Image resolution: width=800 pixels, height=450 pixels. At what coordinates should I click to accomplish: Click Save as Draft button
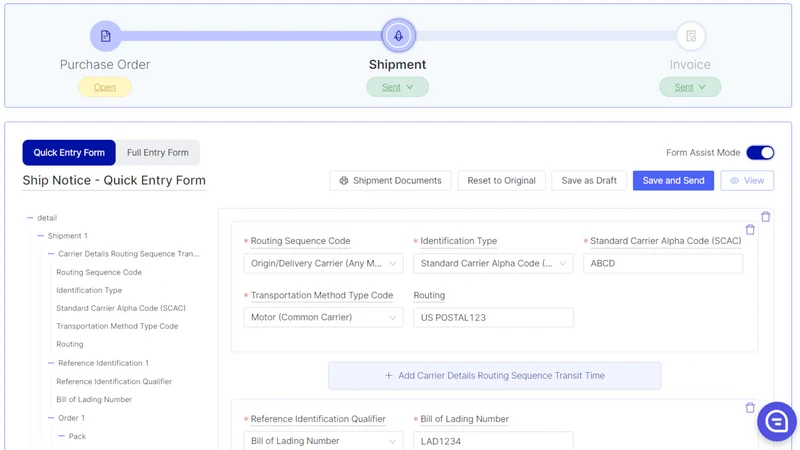[589, 181]
